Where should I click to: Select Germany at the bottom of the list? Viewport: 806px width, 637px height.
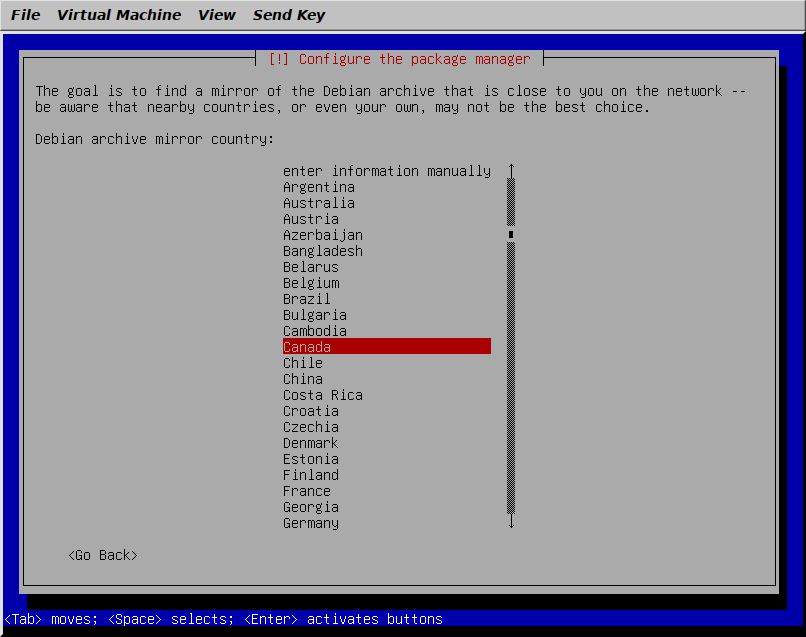click(x=311, y=522)
